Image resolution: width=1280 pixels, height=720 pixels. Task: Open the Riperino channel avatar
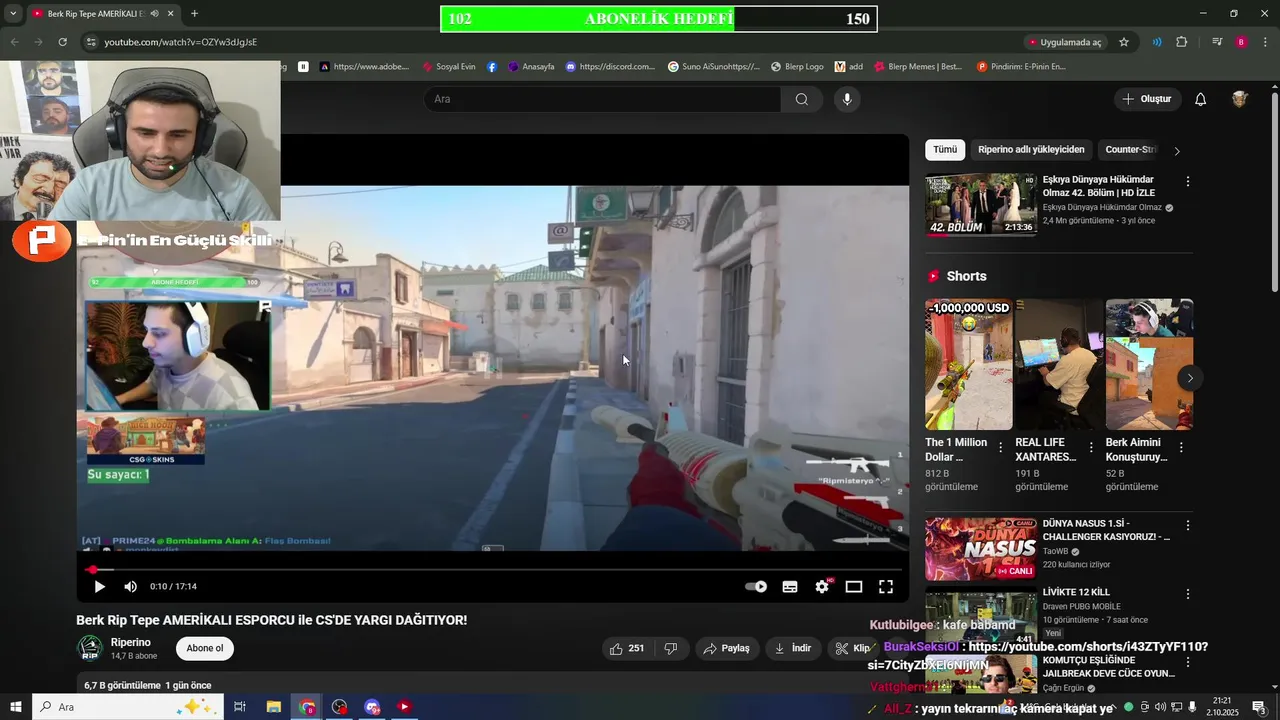[x=90, y=648]
